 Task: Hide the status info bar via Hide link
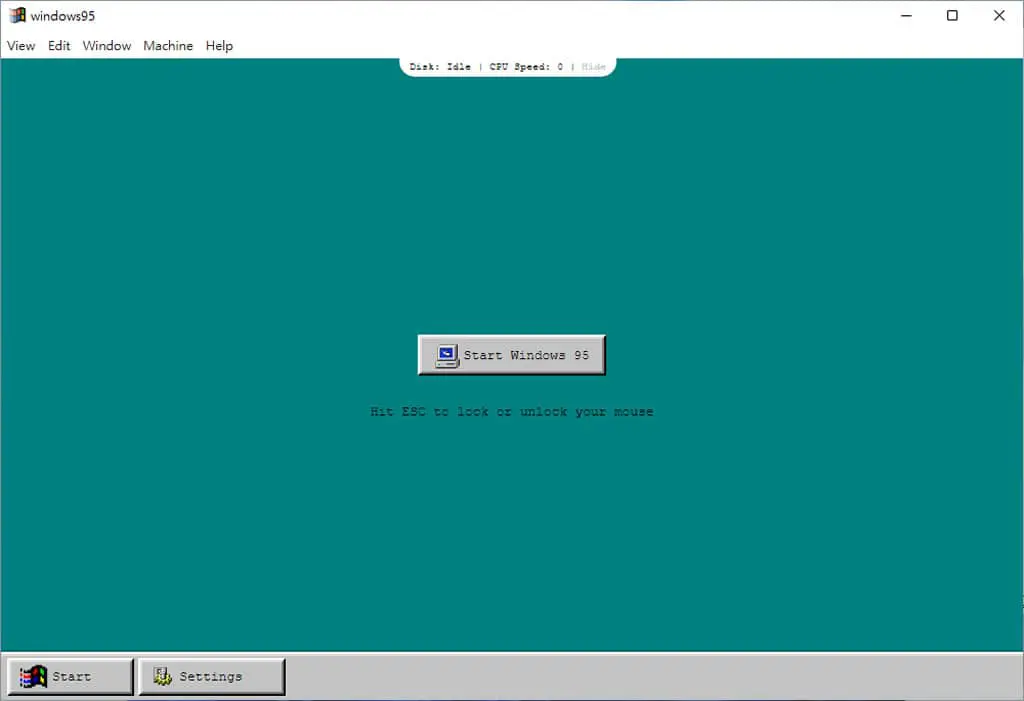pos(594,67)
